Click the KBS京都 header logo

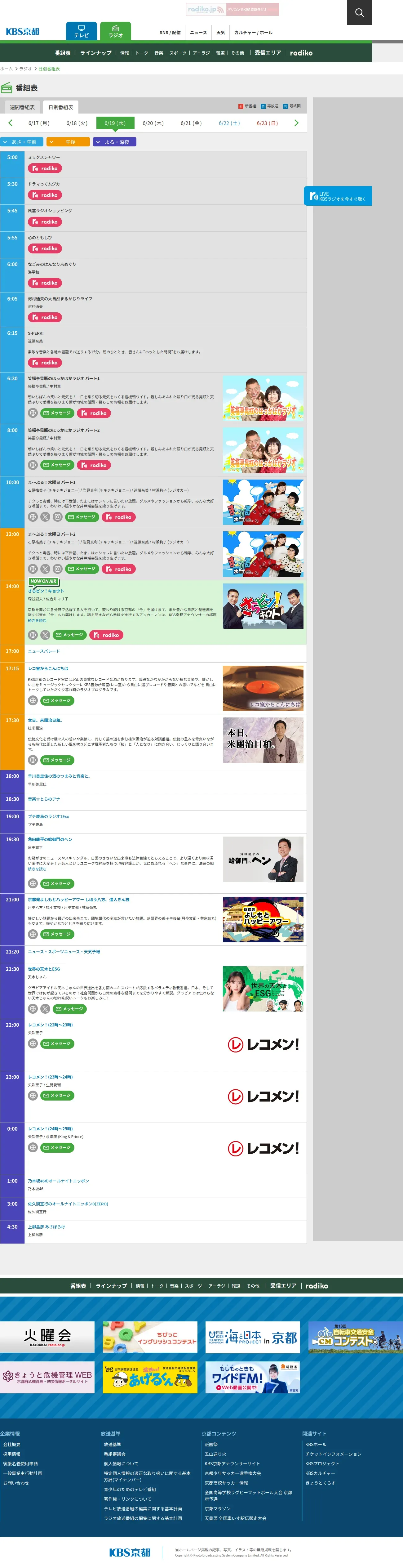23,32
